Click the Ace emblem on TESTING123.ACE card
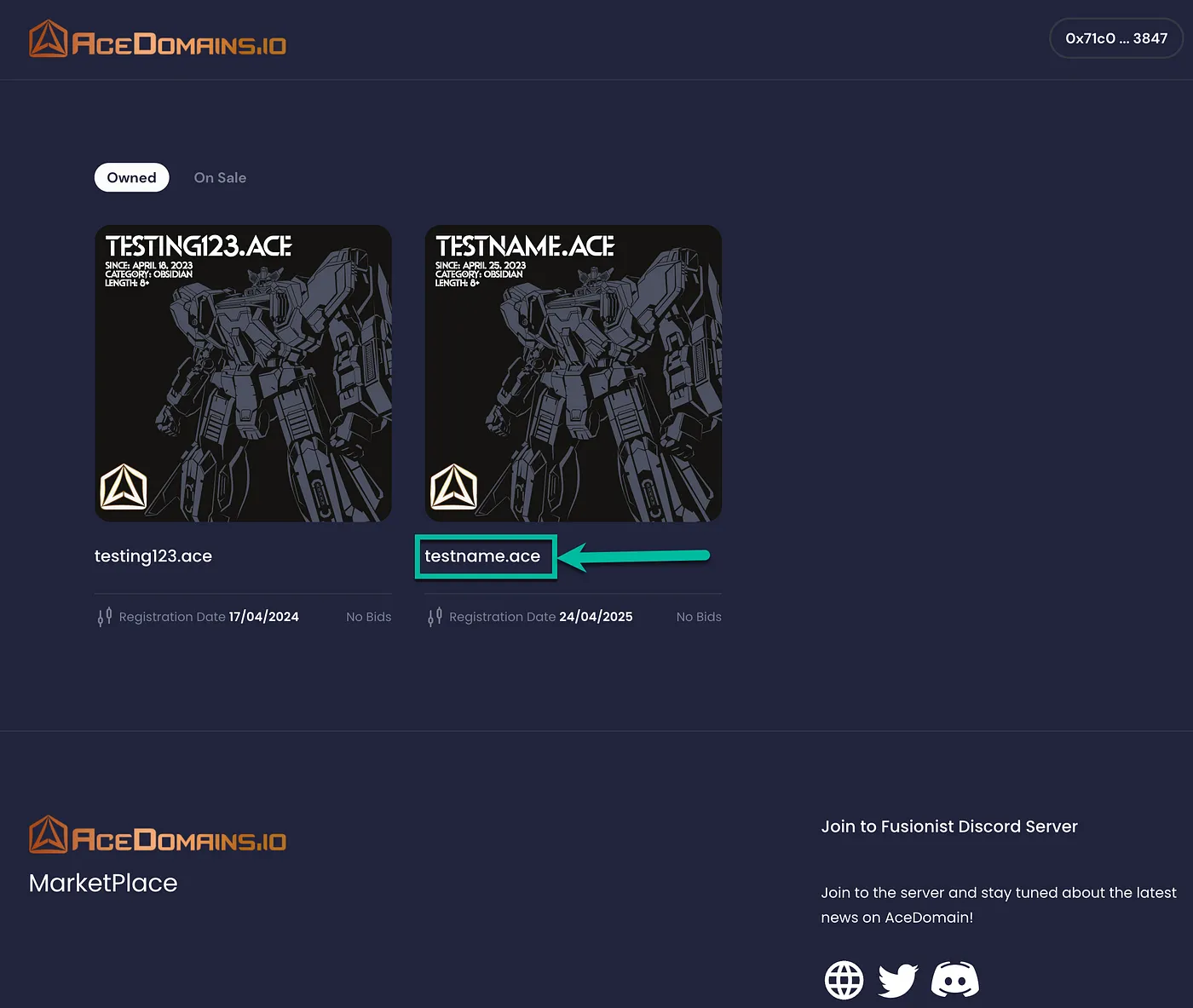 124,487
